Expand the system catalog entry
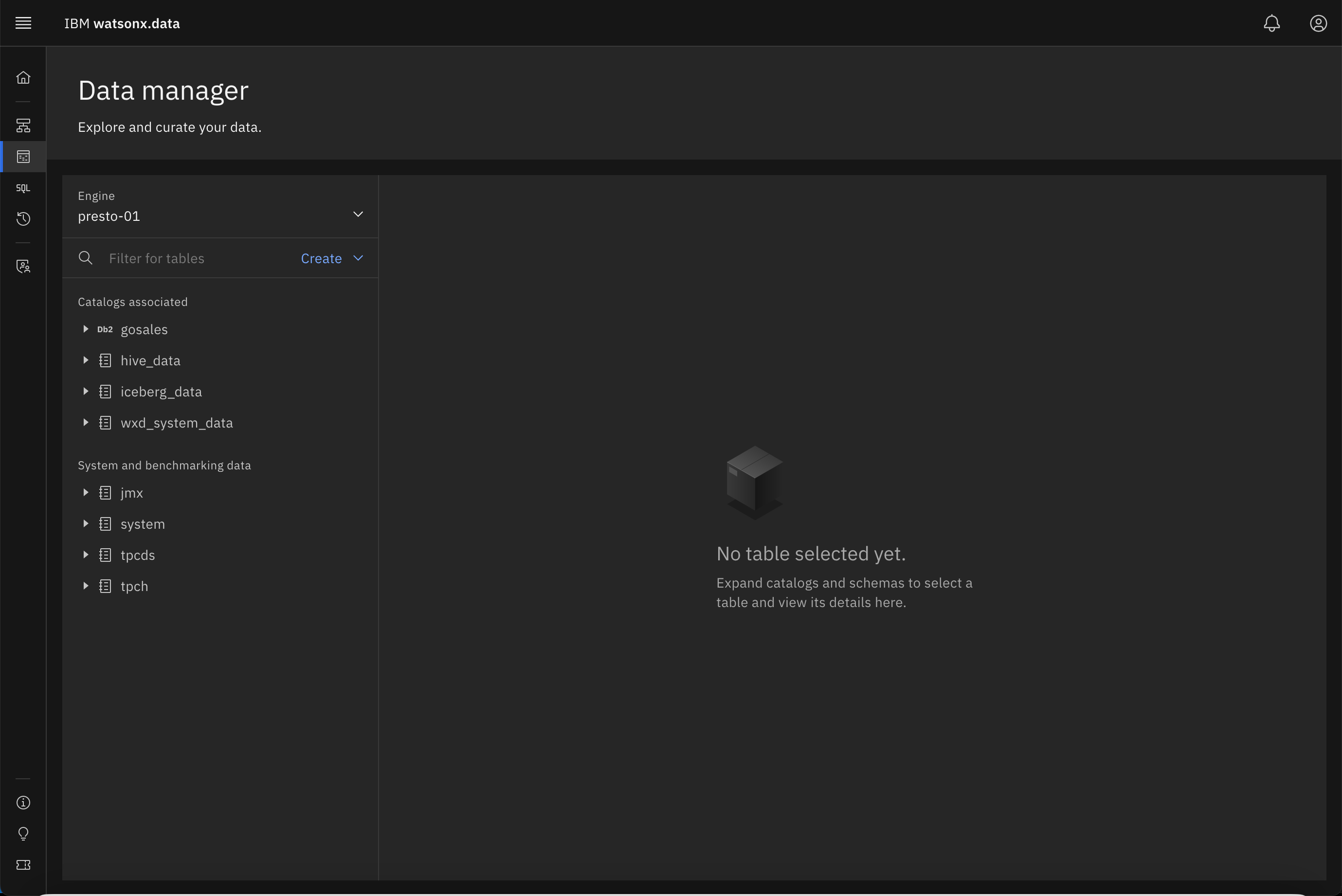 pos(85,524)
